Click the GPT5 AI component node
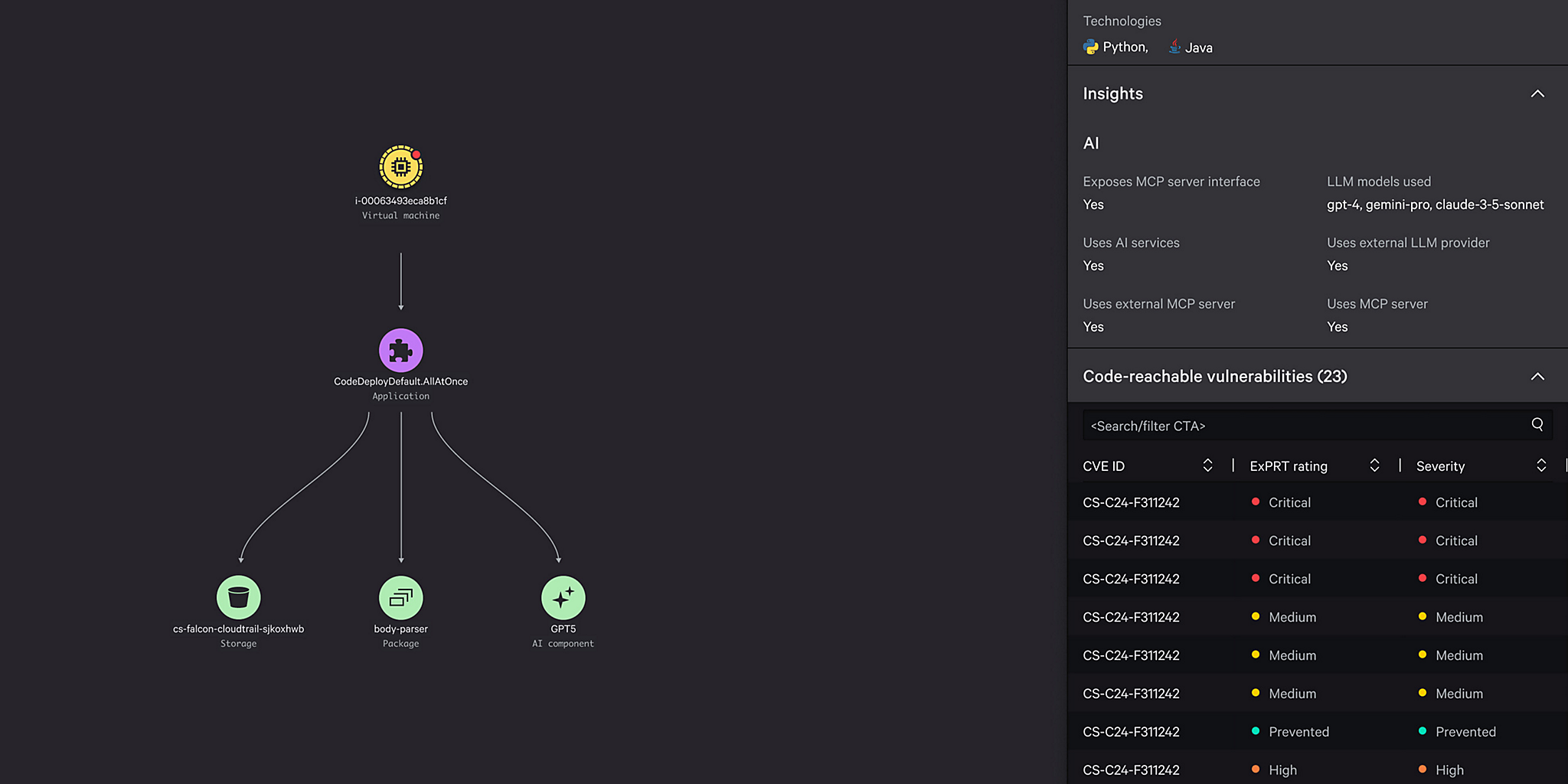 tap(563, 598)
